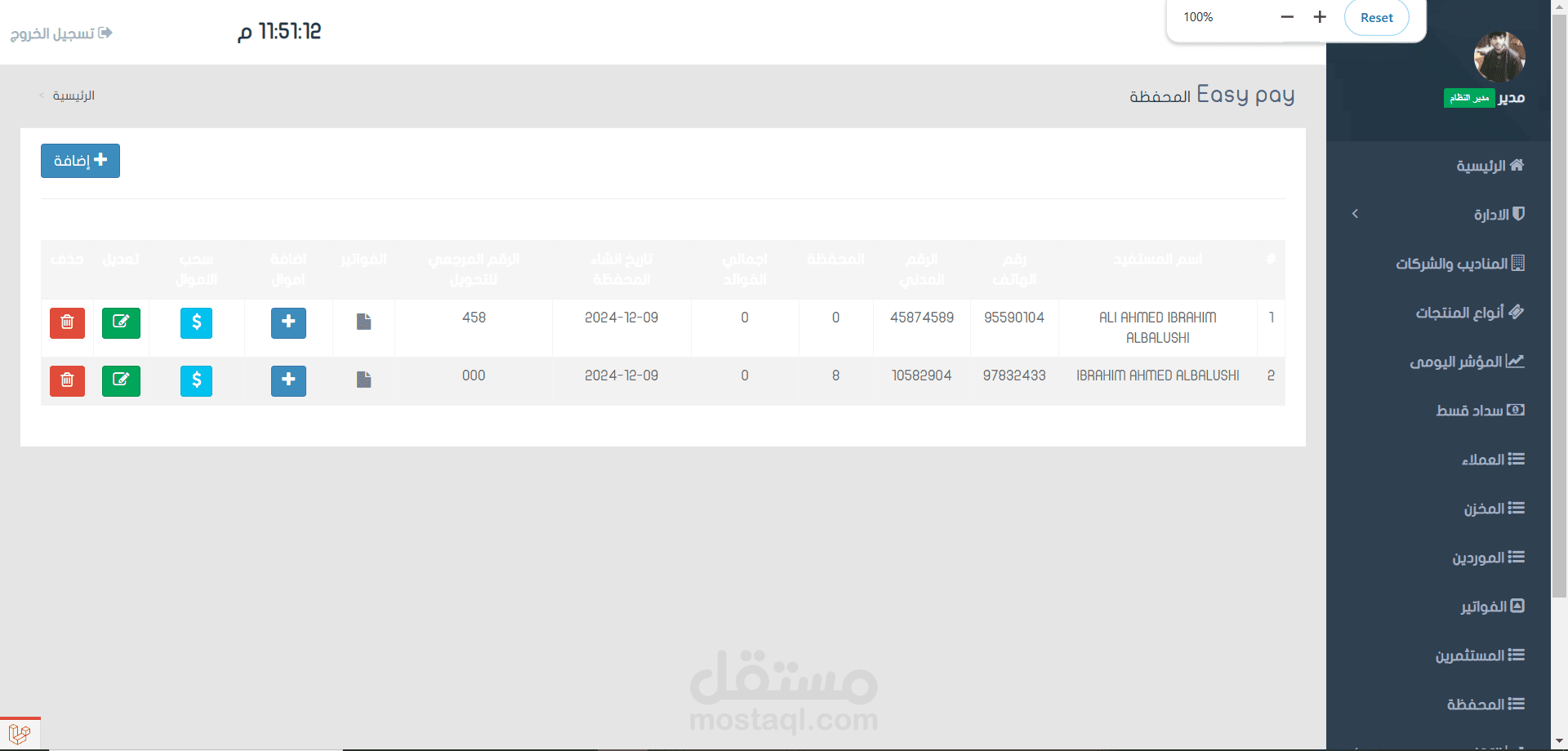Click the تاريخ انشاء المحفظة column header
1568x751 pixels.
pos(621,269)
